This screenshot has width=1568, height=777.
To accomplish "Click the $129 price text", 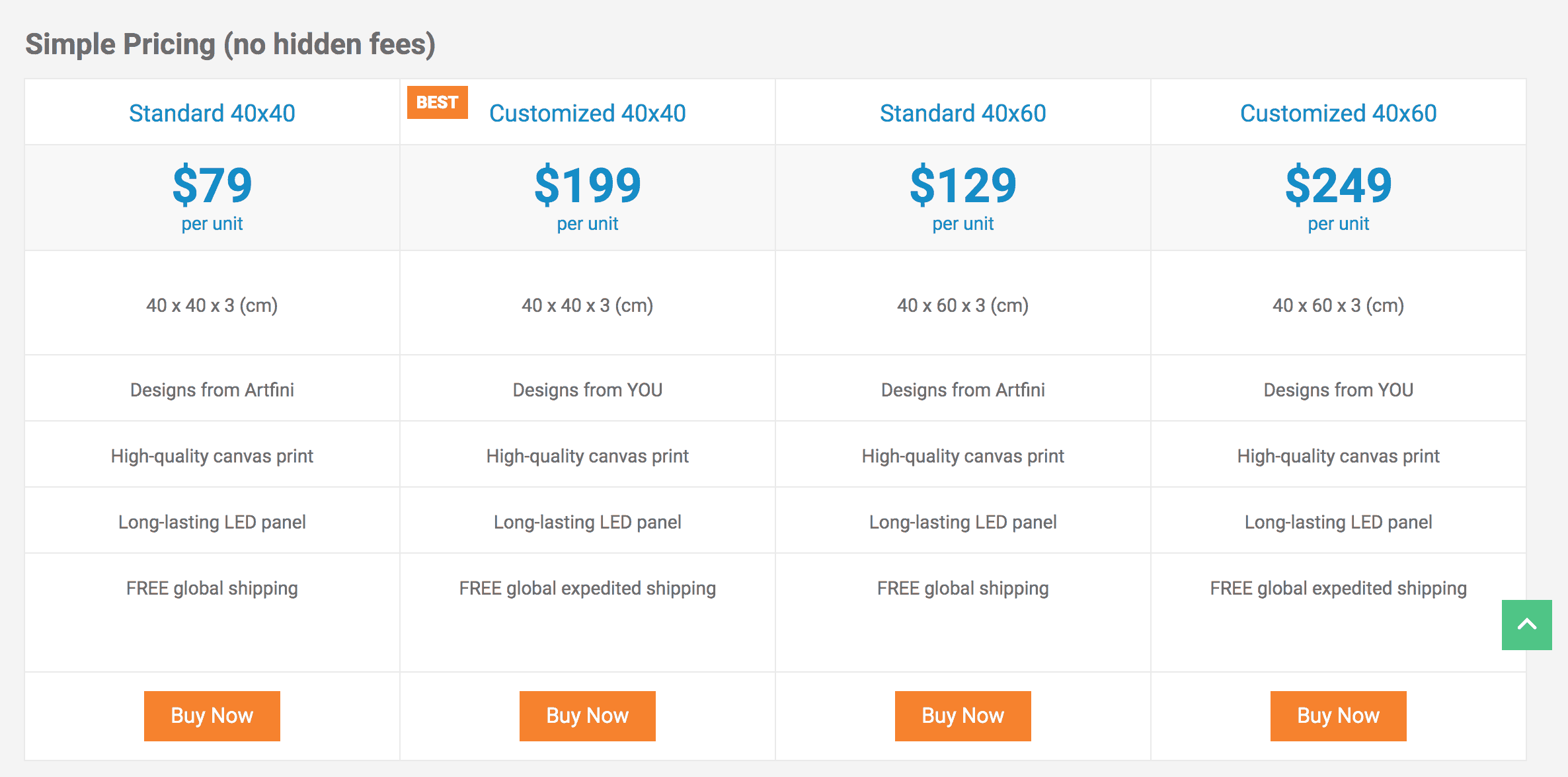I will (962, 186).
